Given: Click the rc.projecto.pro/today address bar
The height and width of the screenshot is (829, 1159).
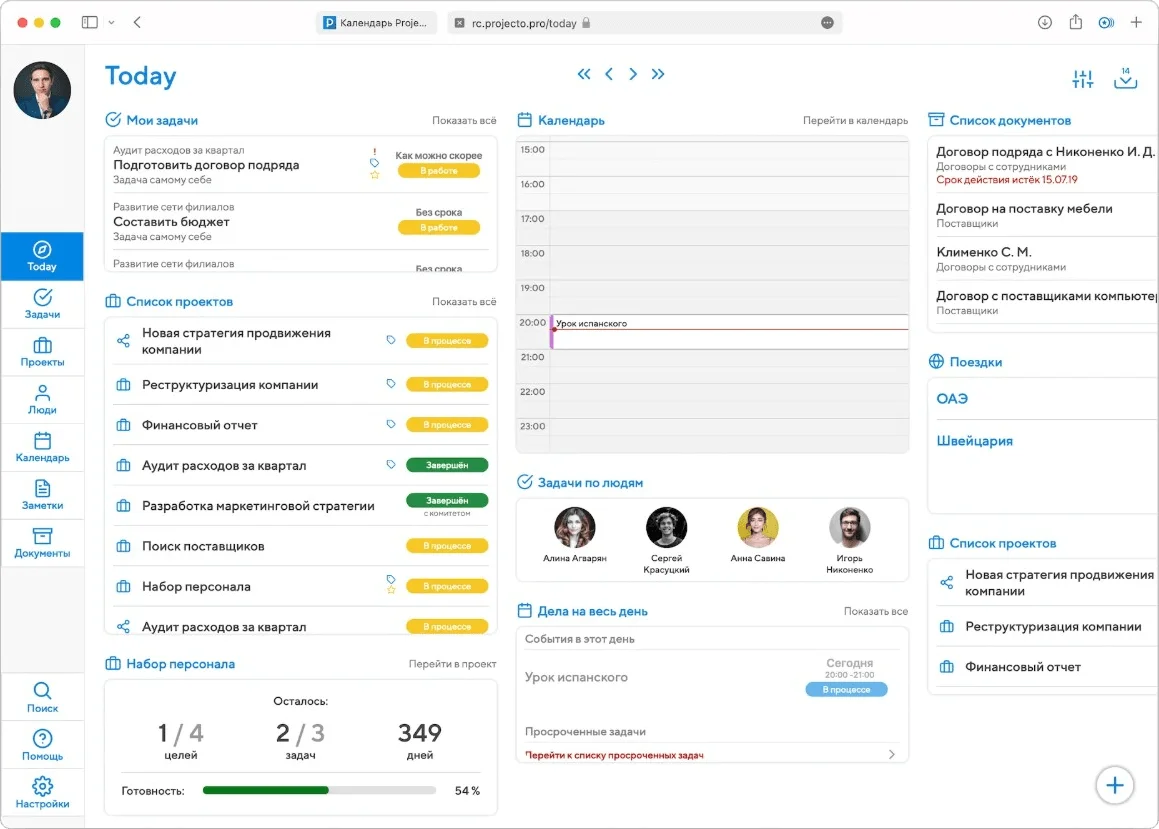Looking at the screenshot, I should pos(645,23).
